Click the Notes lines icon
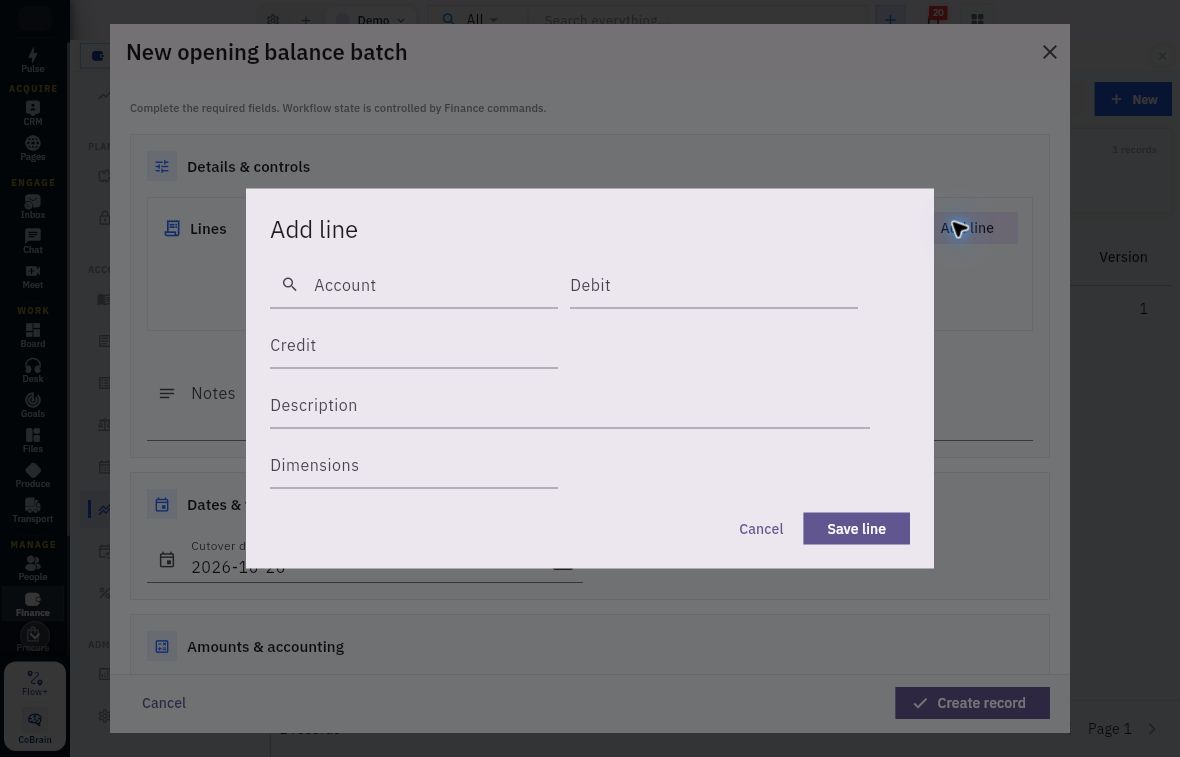This screenshot has height=757, width=1180. [x=167, y=394]
